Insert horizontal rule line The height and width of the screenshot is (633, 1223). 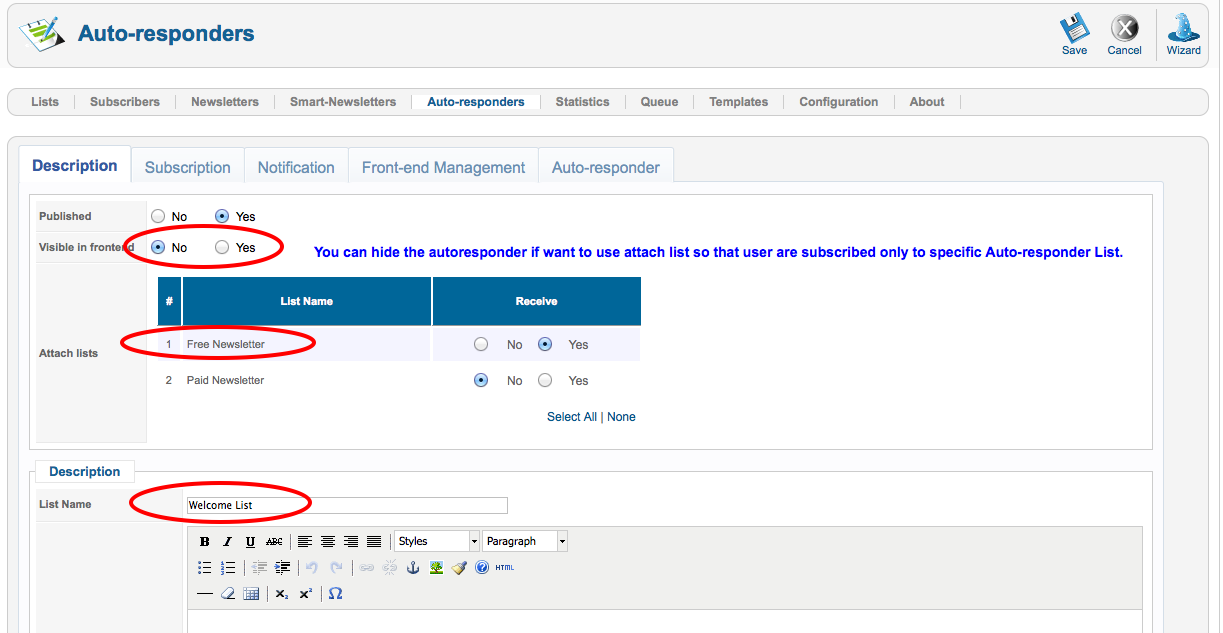[204, 593]
